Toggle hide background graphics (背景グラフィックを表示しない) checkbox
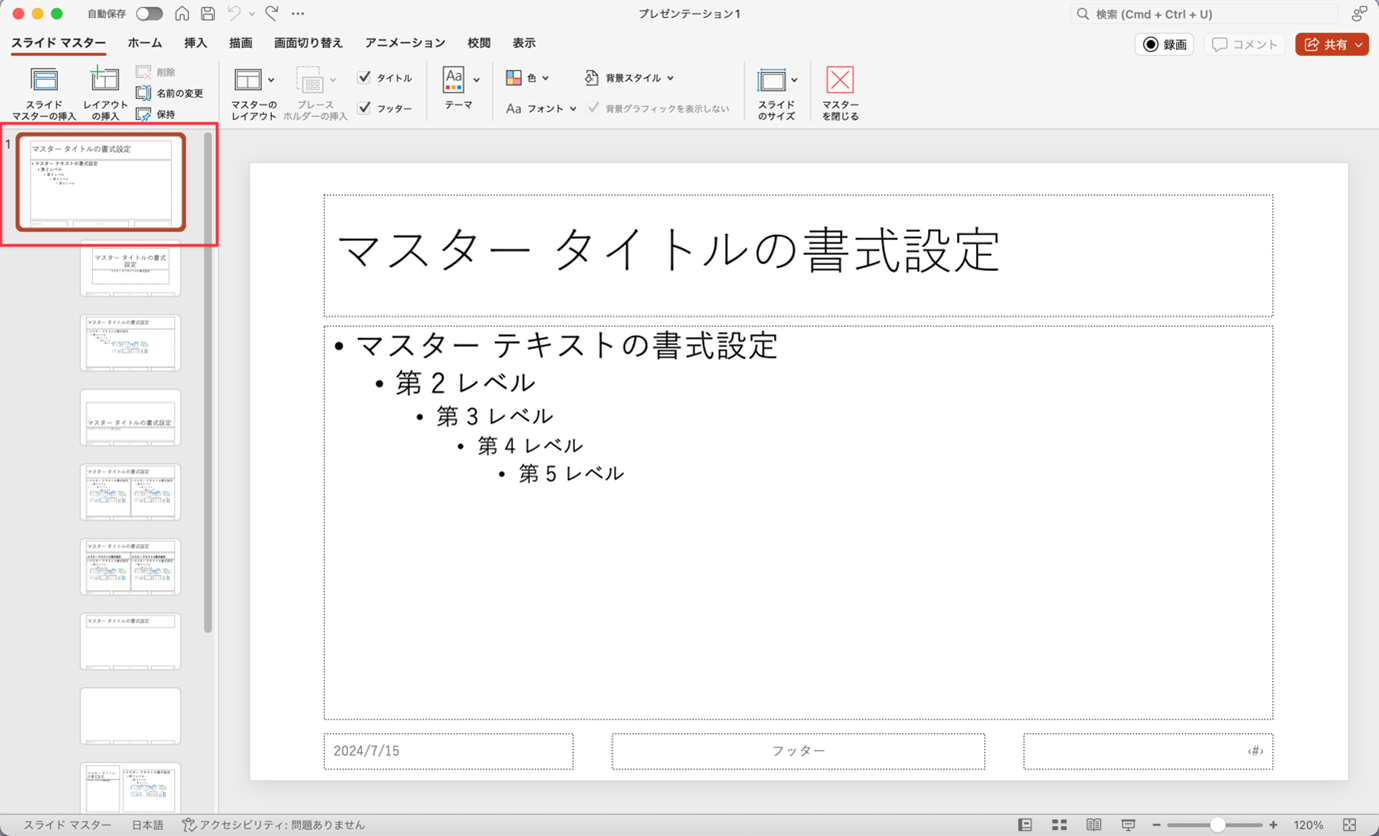 [x=593, y=108]
